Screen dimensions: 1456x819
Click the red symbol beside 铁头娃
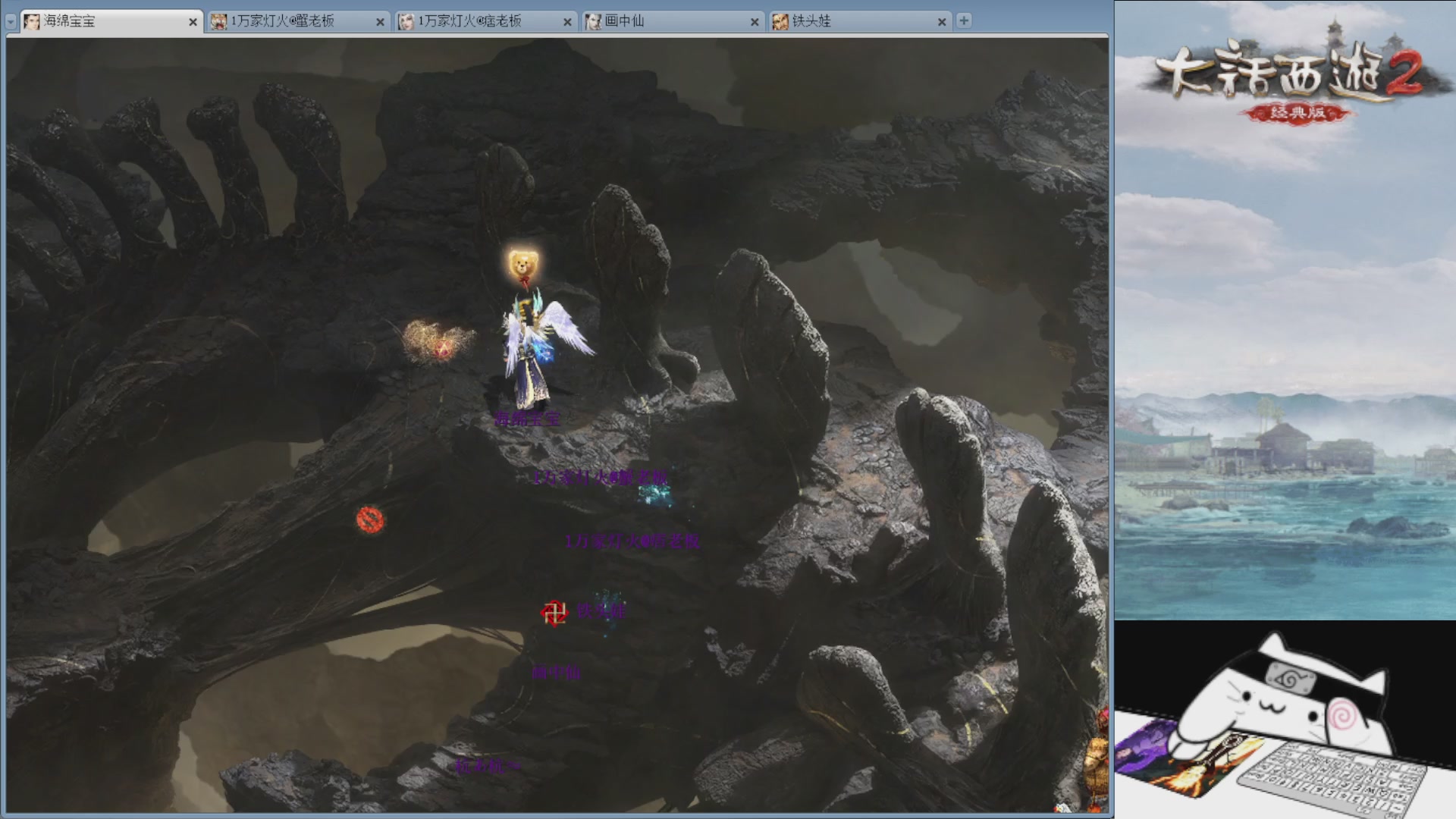(554, 613)
